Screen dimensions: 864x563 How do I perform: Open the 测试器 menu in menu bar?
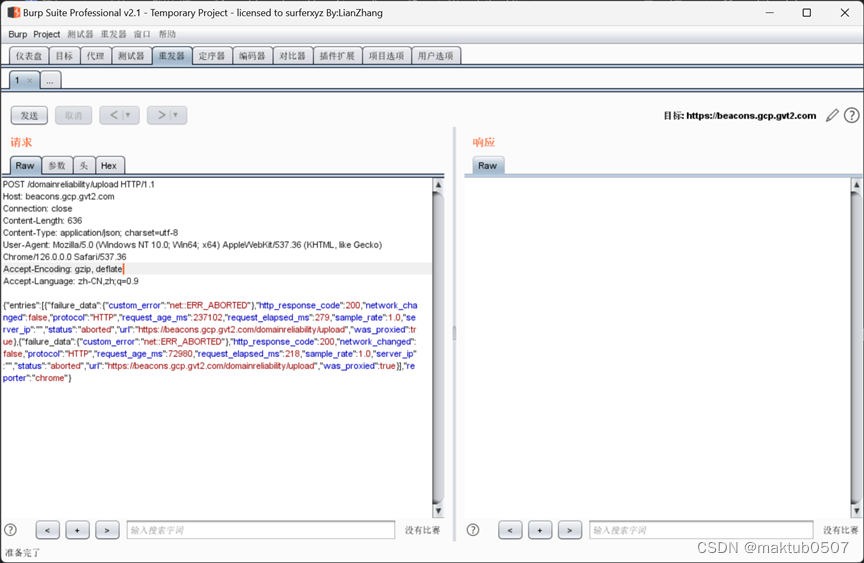(x=80, y=34)
